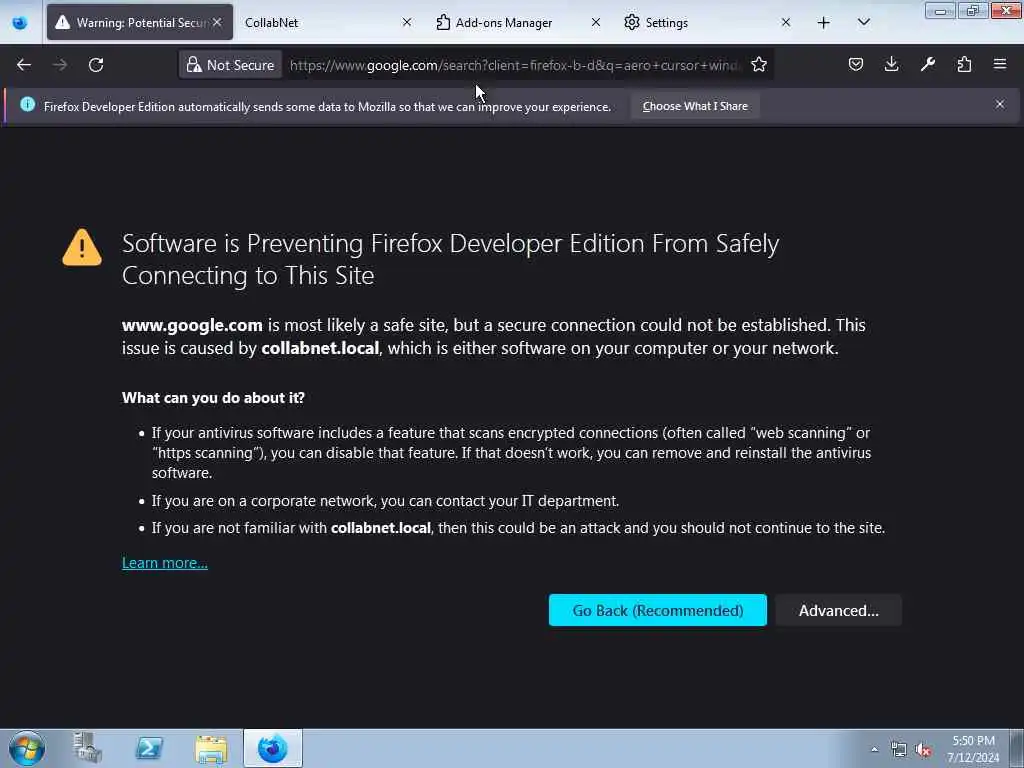Open PowerShell from the taskbar
This screenshot has width=1024, height=768.
click(149, 748)
